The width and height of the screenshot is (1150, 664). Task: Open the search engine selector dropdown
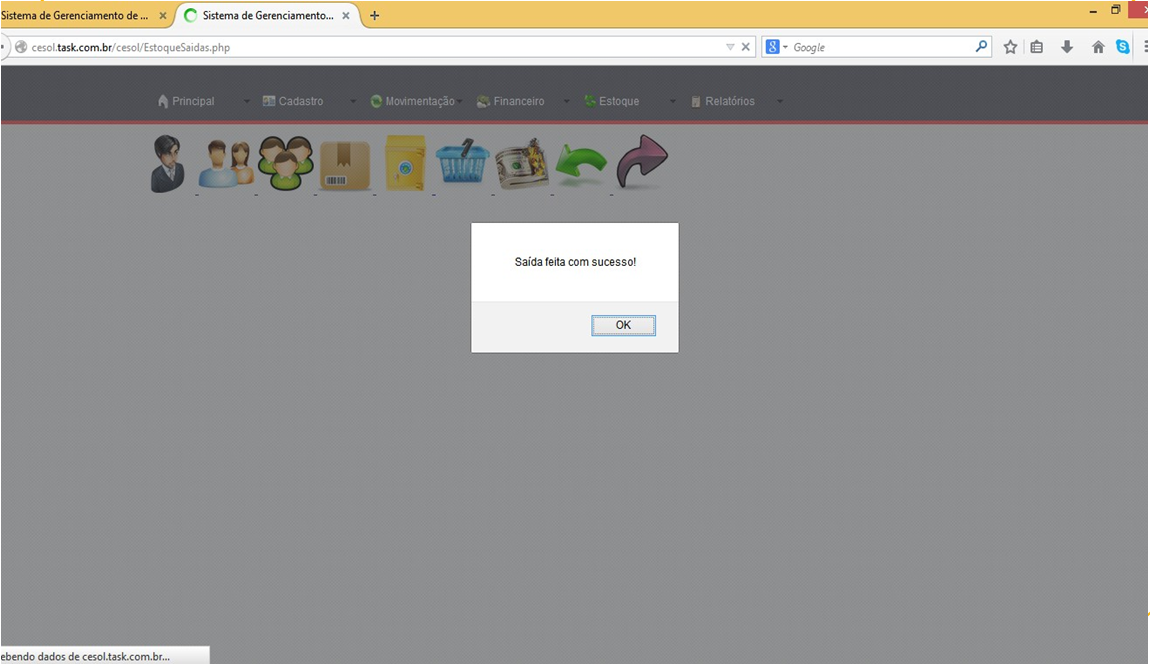click(x=777, y=47)
